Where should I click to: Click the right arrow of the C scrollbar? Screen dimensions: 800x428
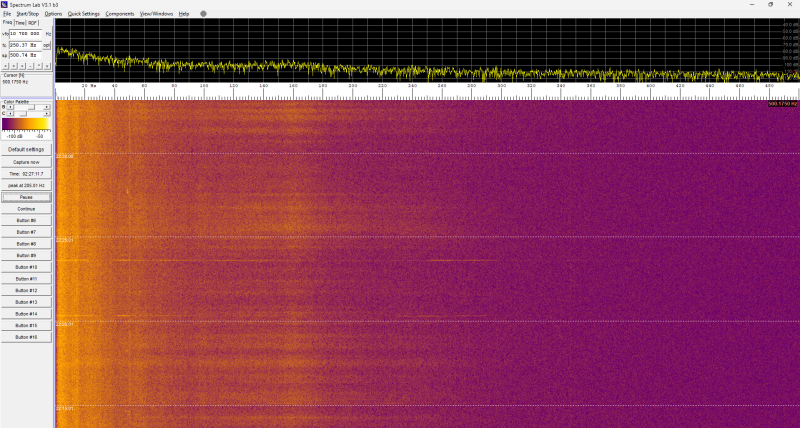click(x=47, y=114)
